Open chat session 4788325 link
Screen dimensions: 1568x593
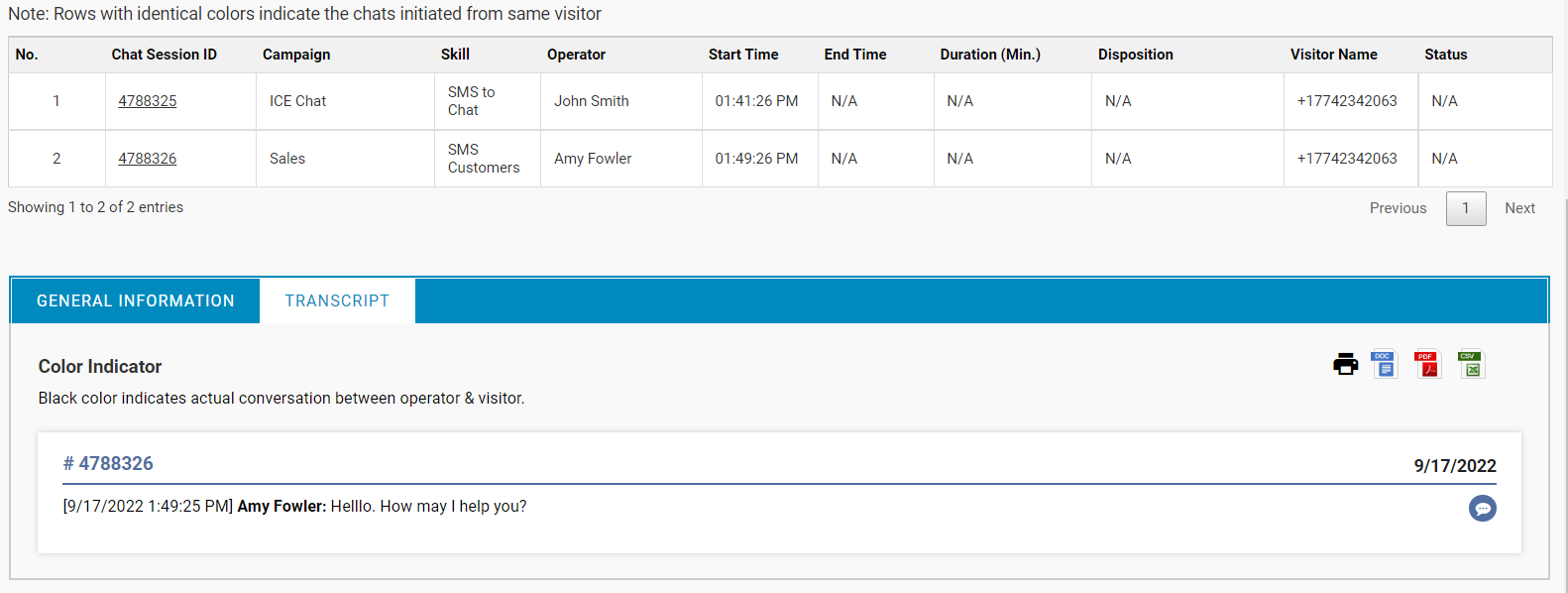(148, 101)
